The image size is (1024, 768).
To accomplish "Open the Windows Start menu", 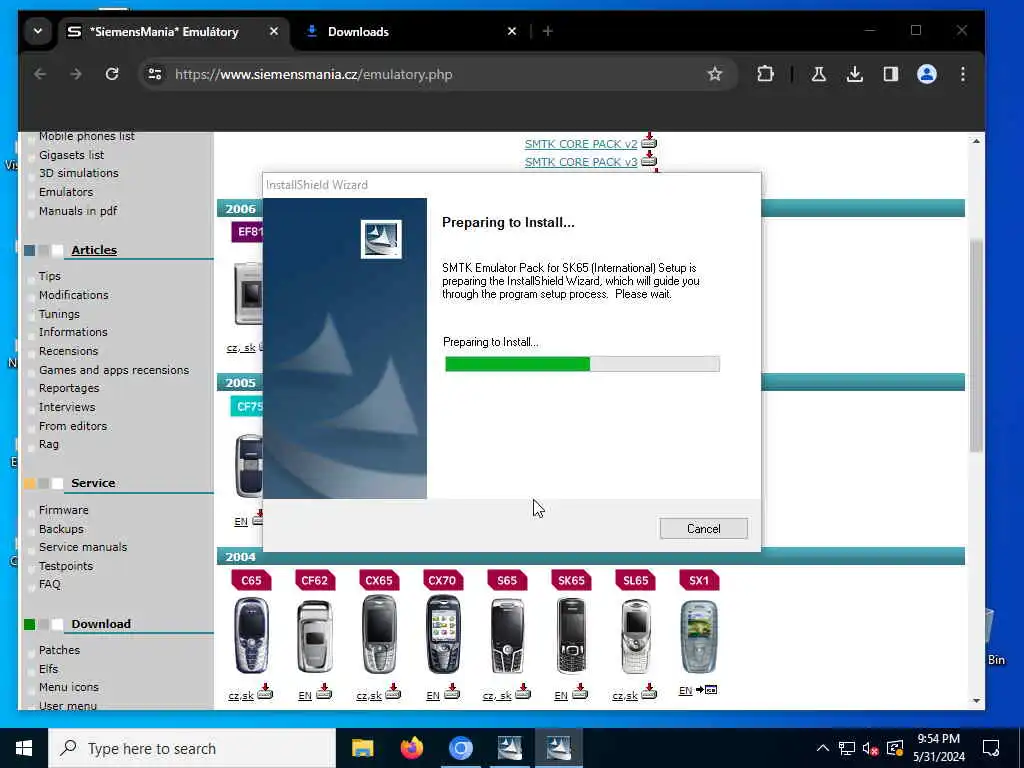I will tap(24, 748).
